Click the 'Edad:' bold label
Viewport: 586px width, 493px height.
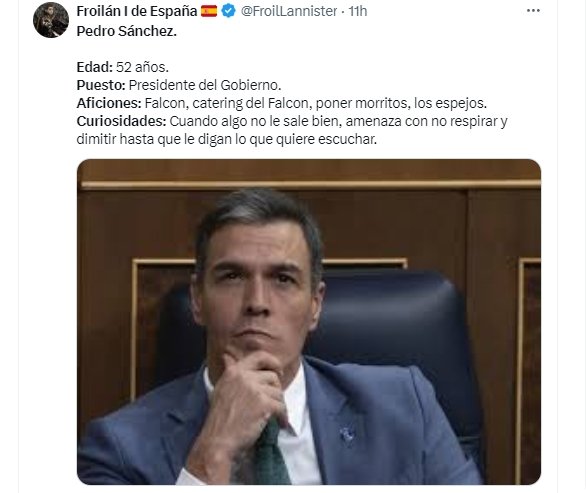point(95,67)
